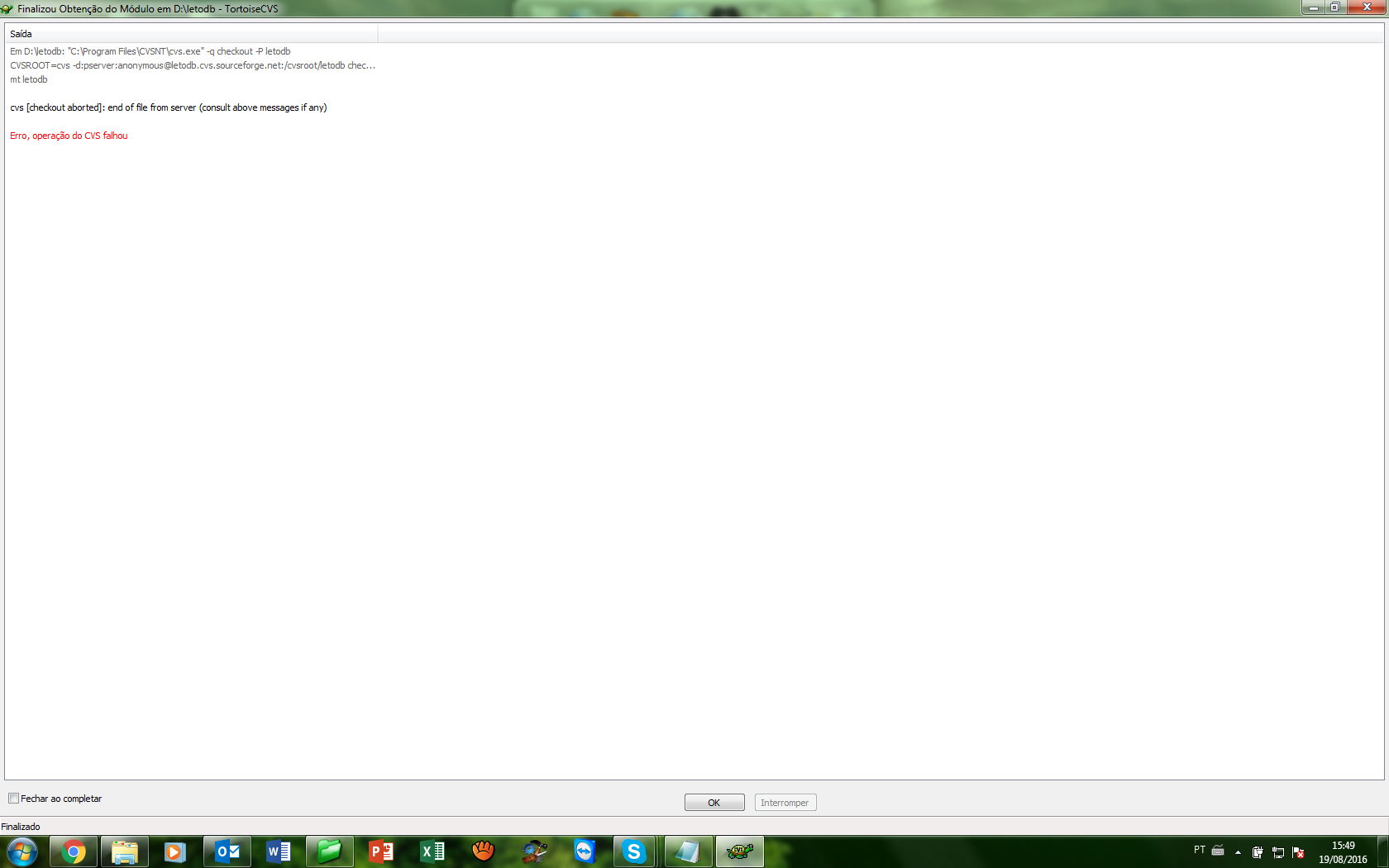Open the network tray icon
1389x868 pixels.
1278,852
